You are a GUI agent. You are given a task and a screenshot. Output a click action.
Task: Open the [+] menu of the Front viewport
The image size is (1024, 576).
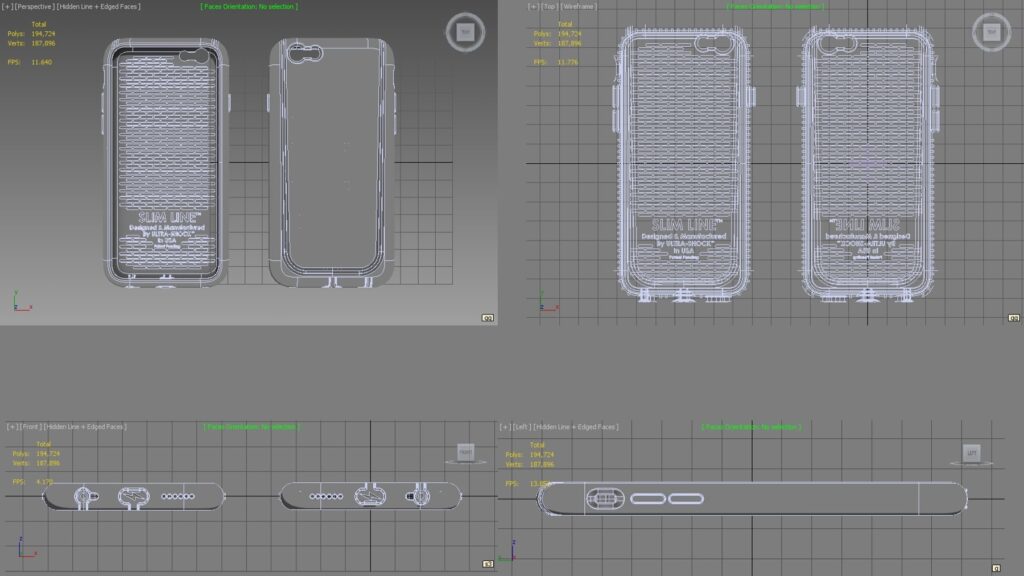[x=11, y=427]
